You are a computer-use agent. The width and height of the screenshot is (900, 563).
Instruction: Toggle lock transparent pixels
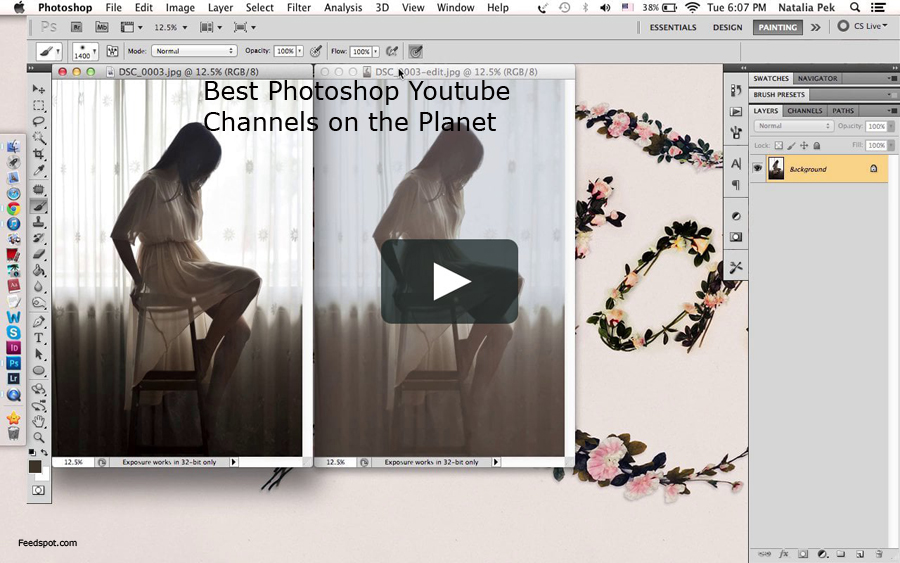click(x=778, y=145)
